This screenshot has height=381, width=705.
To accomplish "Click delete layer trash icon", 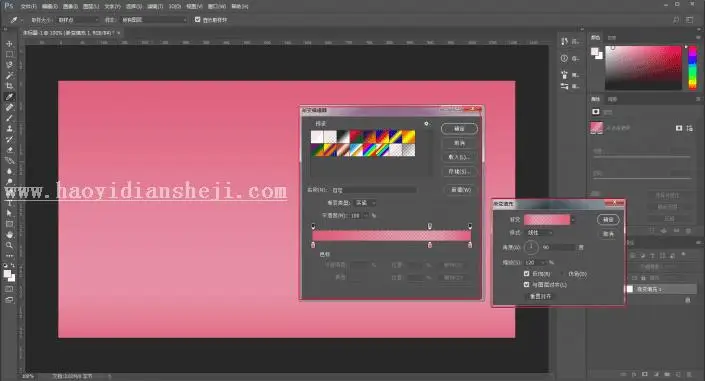I will pos(689,374).
